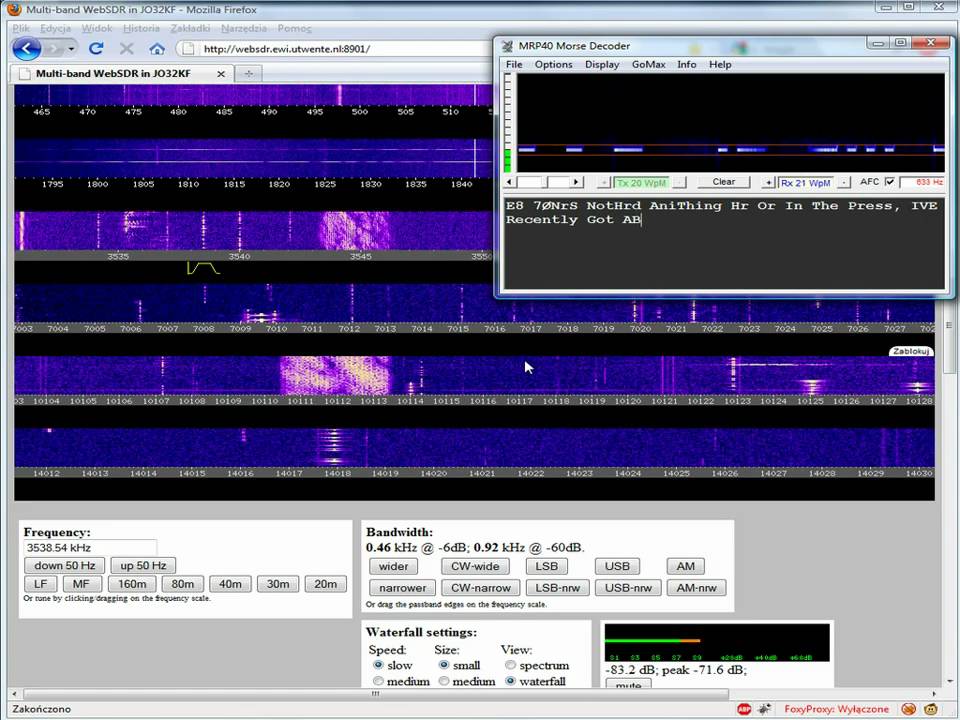960x720 pixels.
Task: Select medium waterfall size
Action: (x=444, y=681)
